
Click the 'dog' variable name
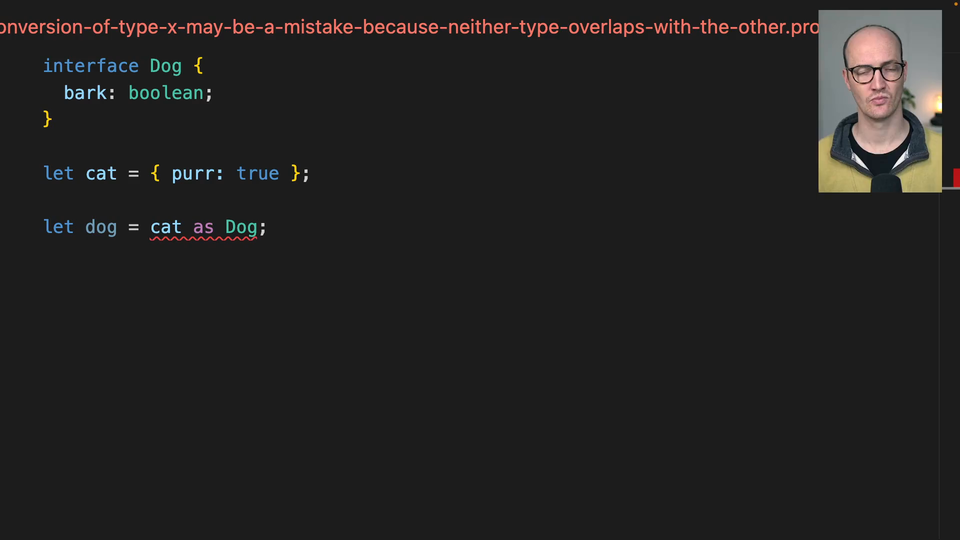click(x=101, y=227)
